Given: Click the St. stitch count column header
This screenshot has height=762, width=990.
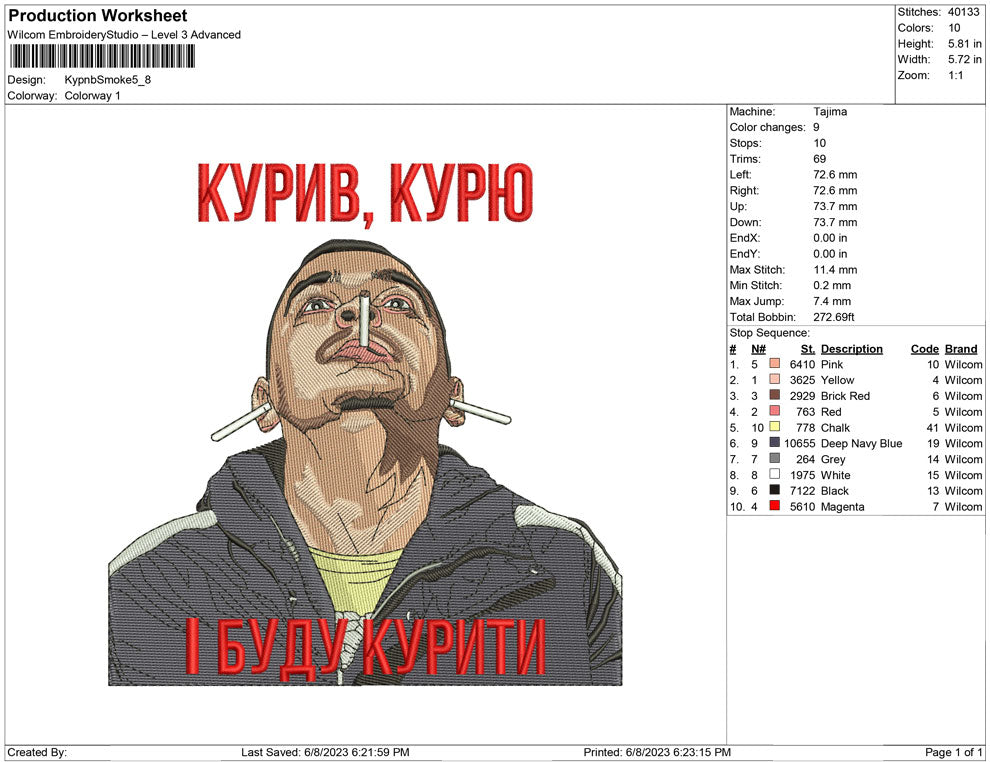Looking at the screenshot, I should point(807,349).
